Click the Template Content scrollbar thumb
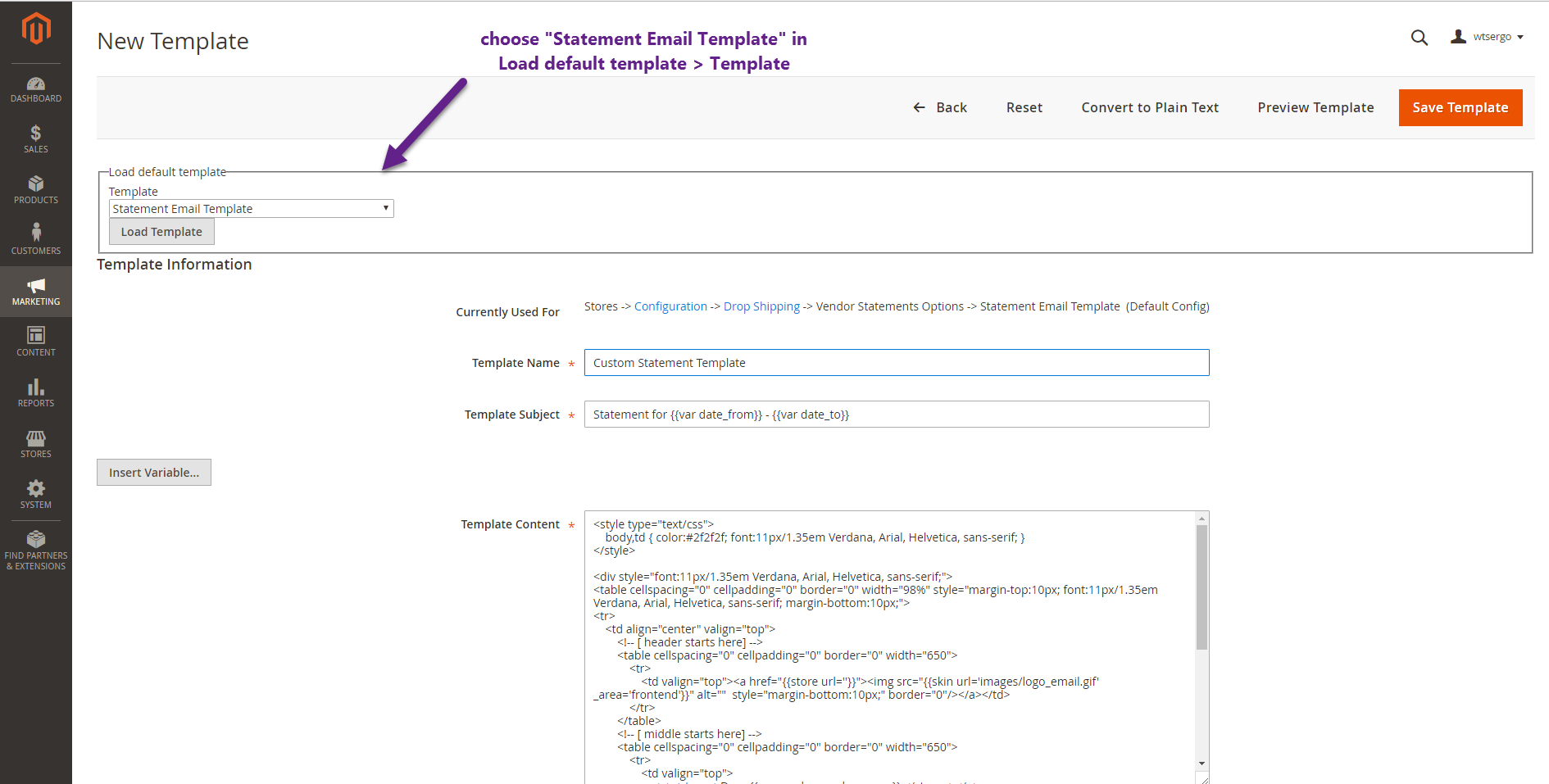This screenshot has height=784, width=1549. coord(1202,587)
